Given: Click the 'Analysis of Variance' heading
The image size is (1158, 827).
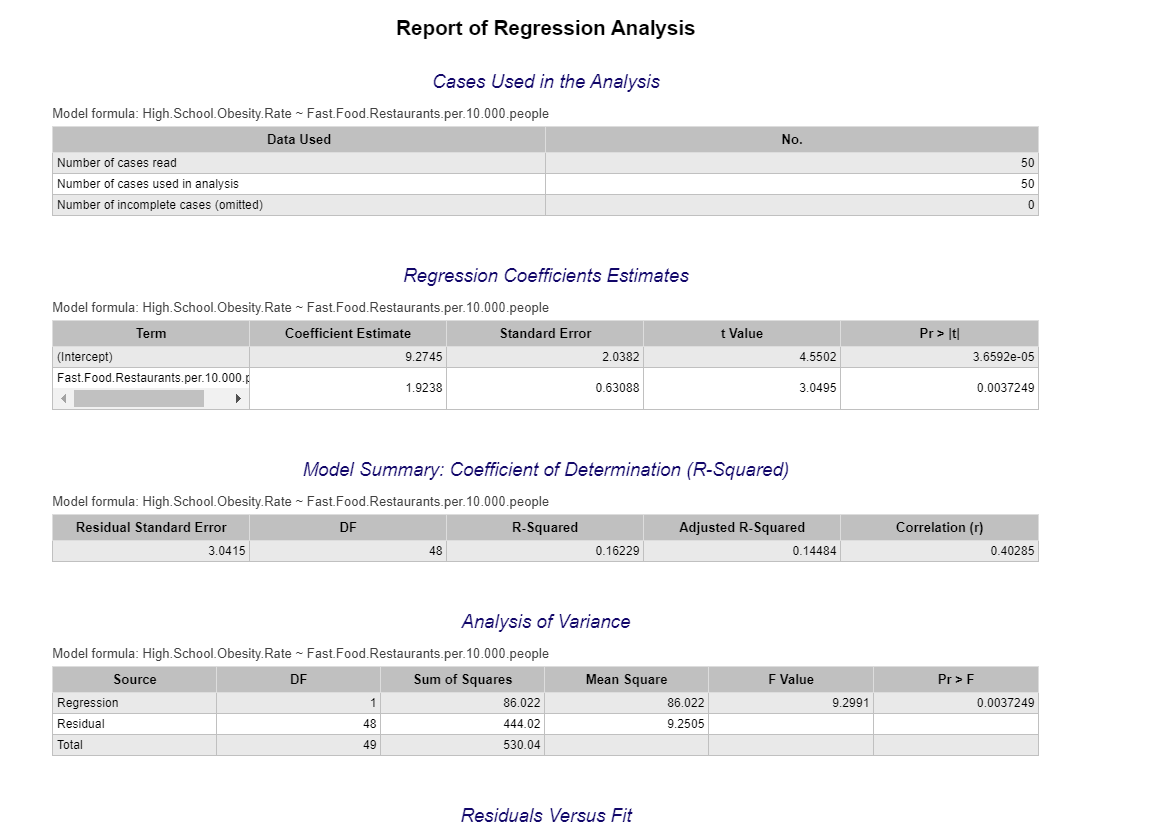Looking at the screenshot, I should coord(545,621).
